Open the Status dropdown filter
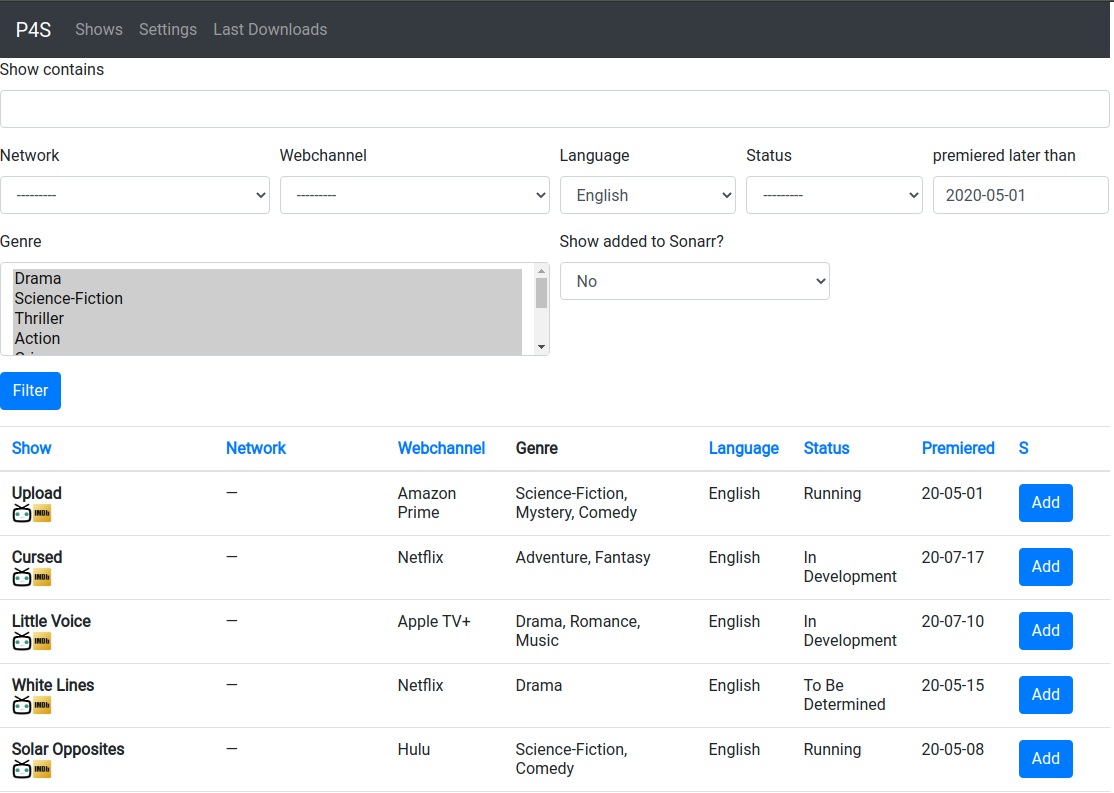This screenshot has width=1114, height=793. [834, 195]
